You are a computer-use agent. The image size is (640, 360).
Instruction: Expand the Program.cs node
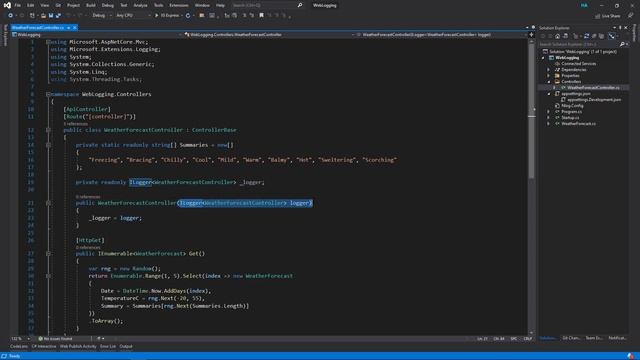pyautogui.click(x=549, y=111)
